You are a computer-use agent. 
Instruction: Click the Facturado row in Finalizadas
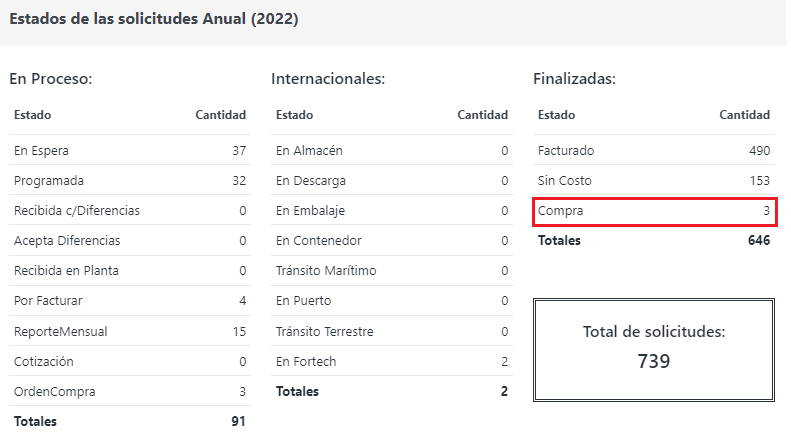pos(654,151)
